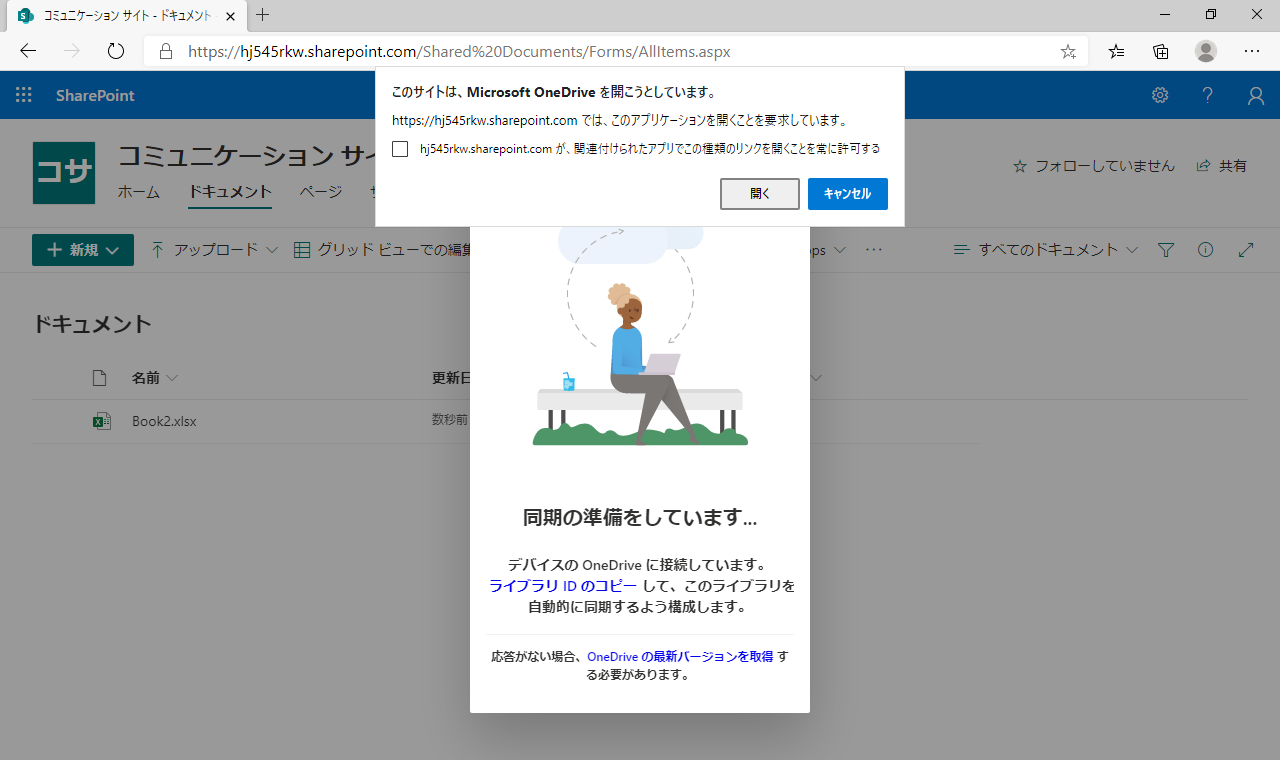The image size is (1280, 760).
Task: Check always allow links checkbox
Action: [x=400, y=149]
